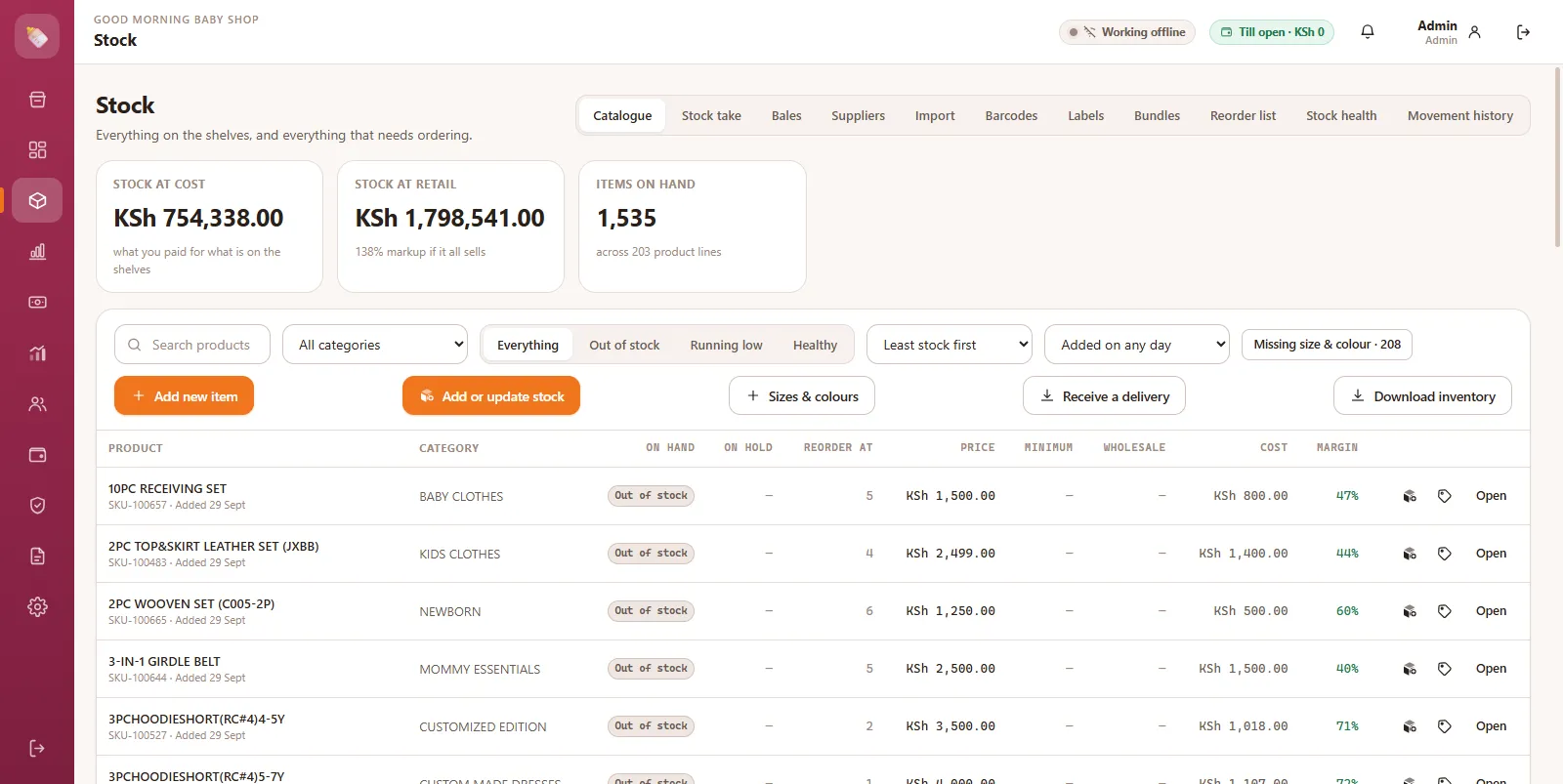Open the Labels tab

[x=1085, y=115]
